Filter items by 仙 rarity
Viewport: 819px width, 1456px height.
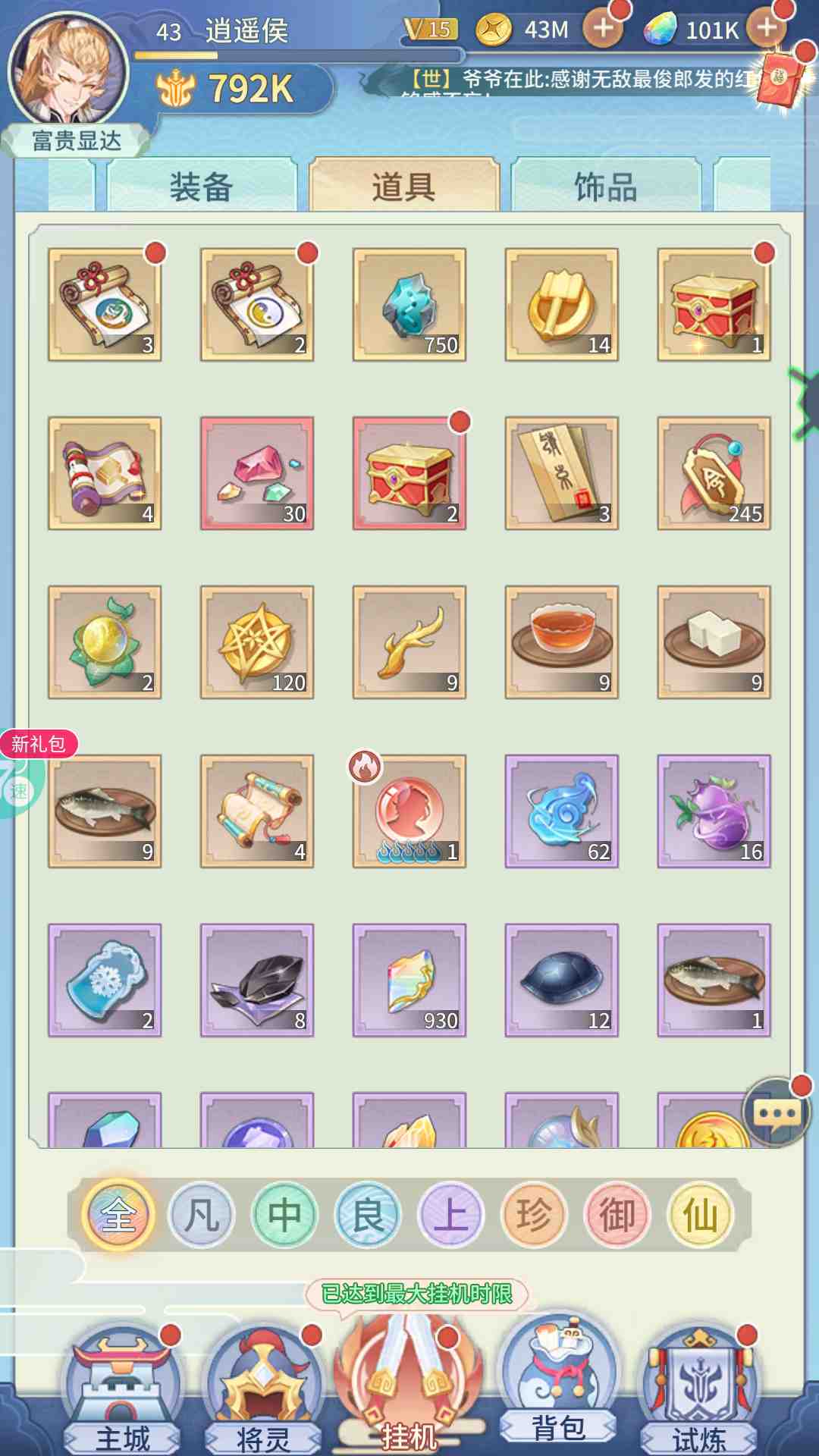tap(700, 1216)
